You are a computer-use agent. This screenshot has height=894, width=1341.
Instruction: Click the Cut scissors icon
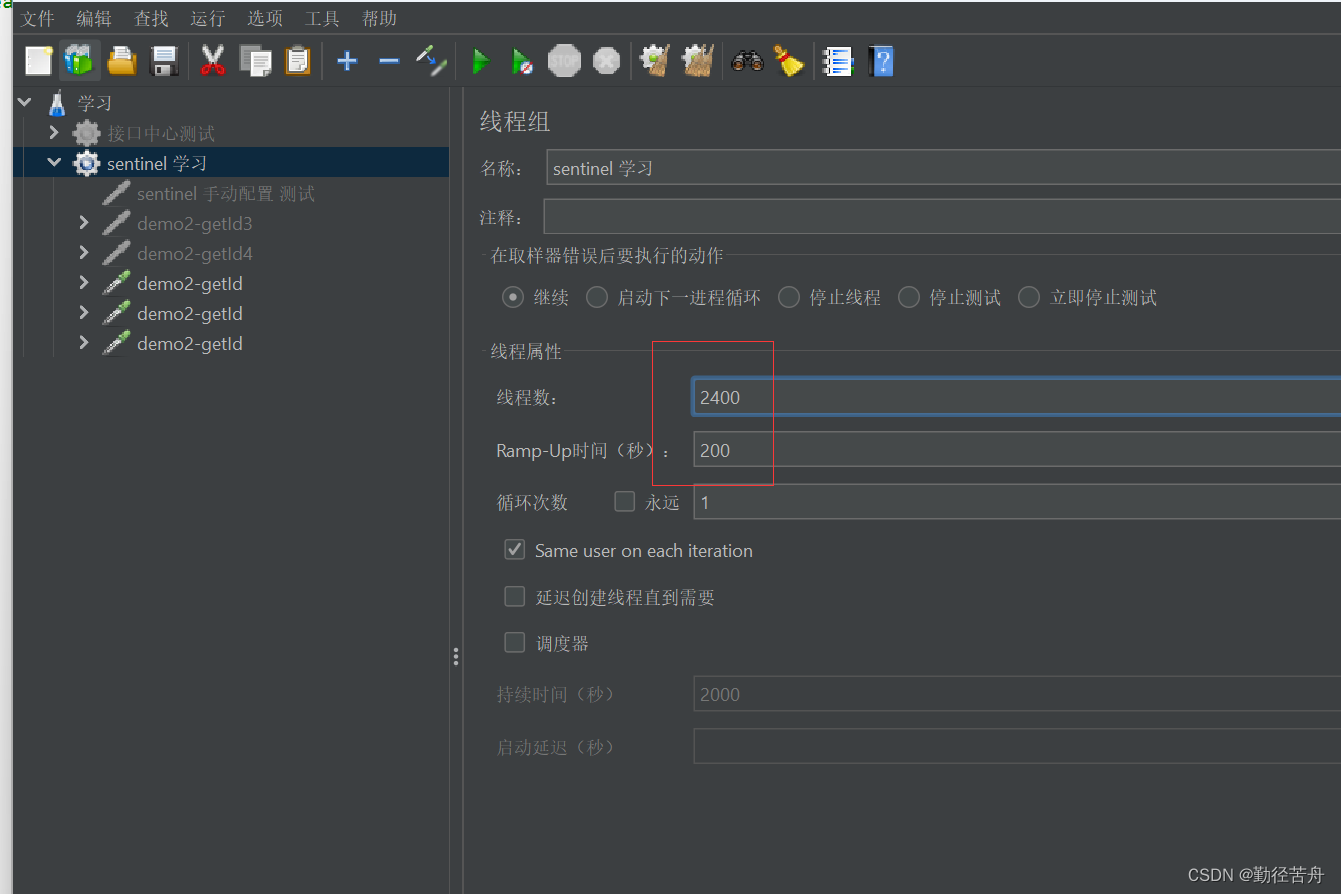(x=212, y=61)
